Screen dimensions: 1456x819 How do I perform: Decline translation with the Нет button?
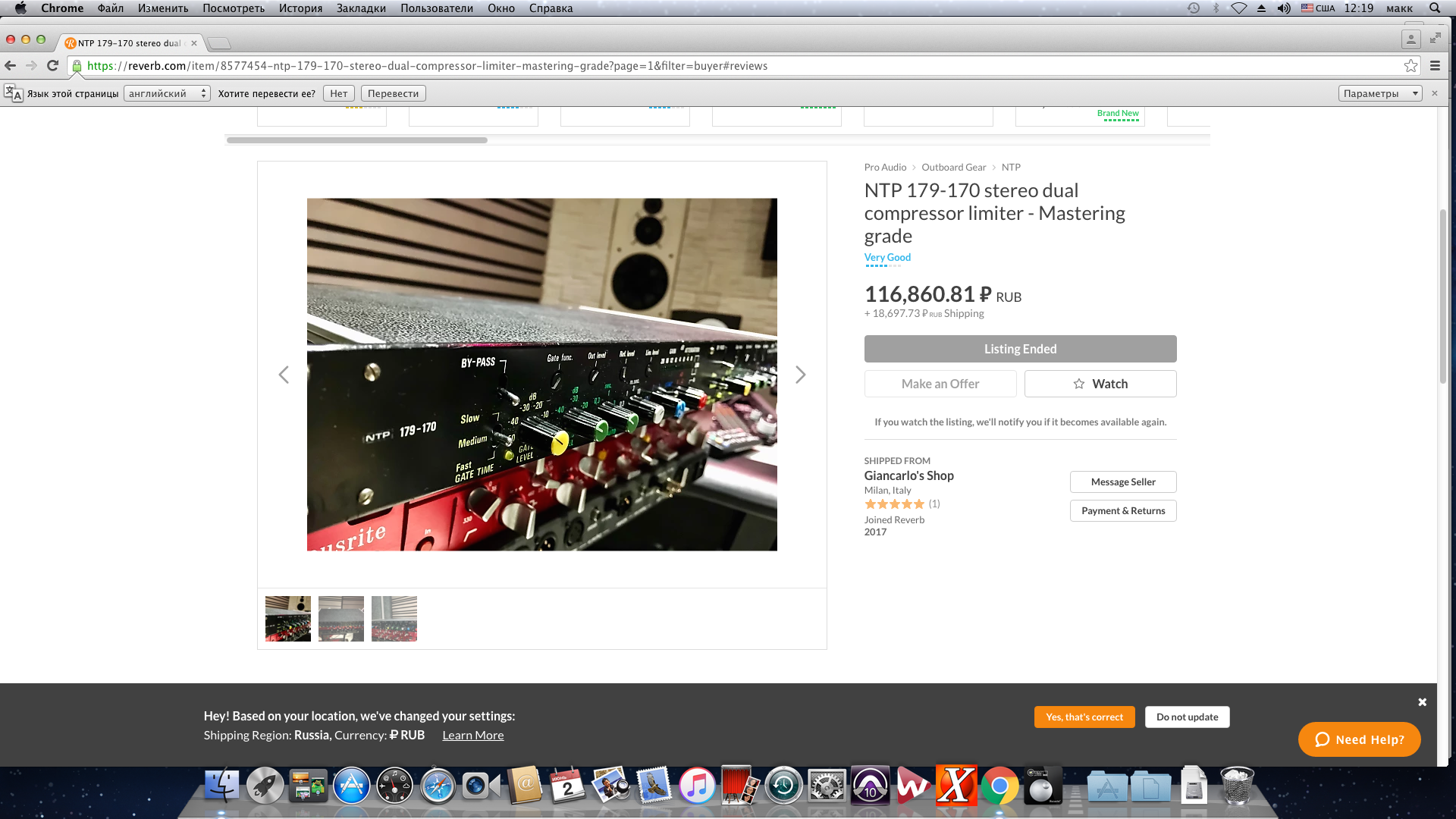pyautogui.click(x=339, y=93)
